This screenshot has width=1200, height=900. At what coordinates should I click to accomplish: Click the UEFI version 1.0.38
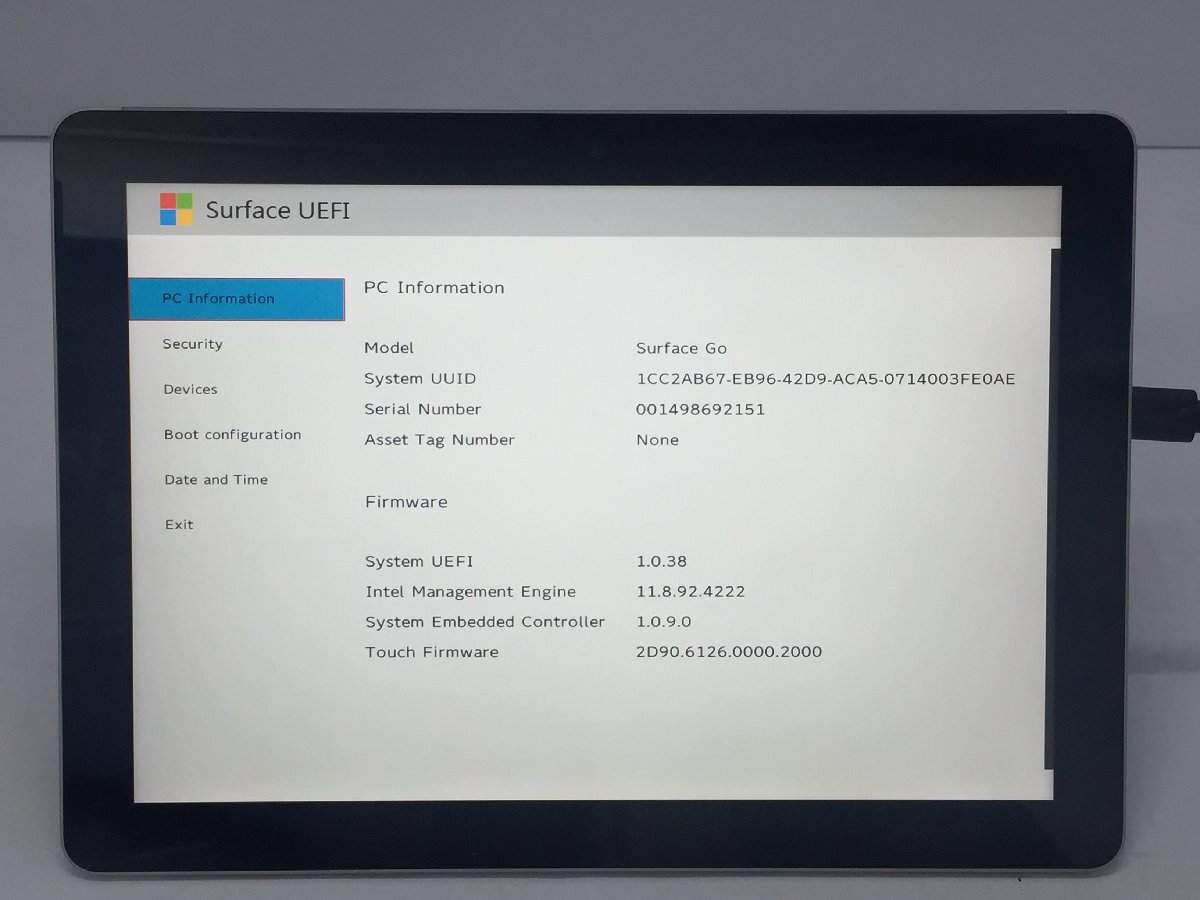point(662,562)
